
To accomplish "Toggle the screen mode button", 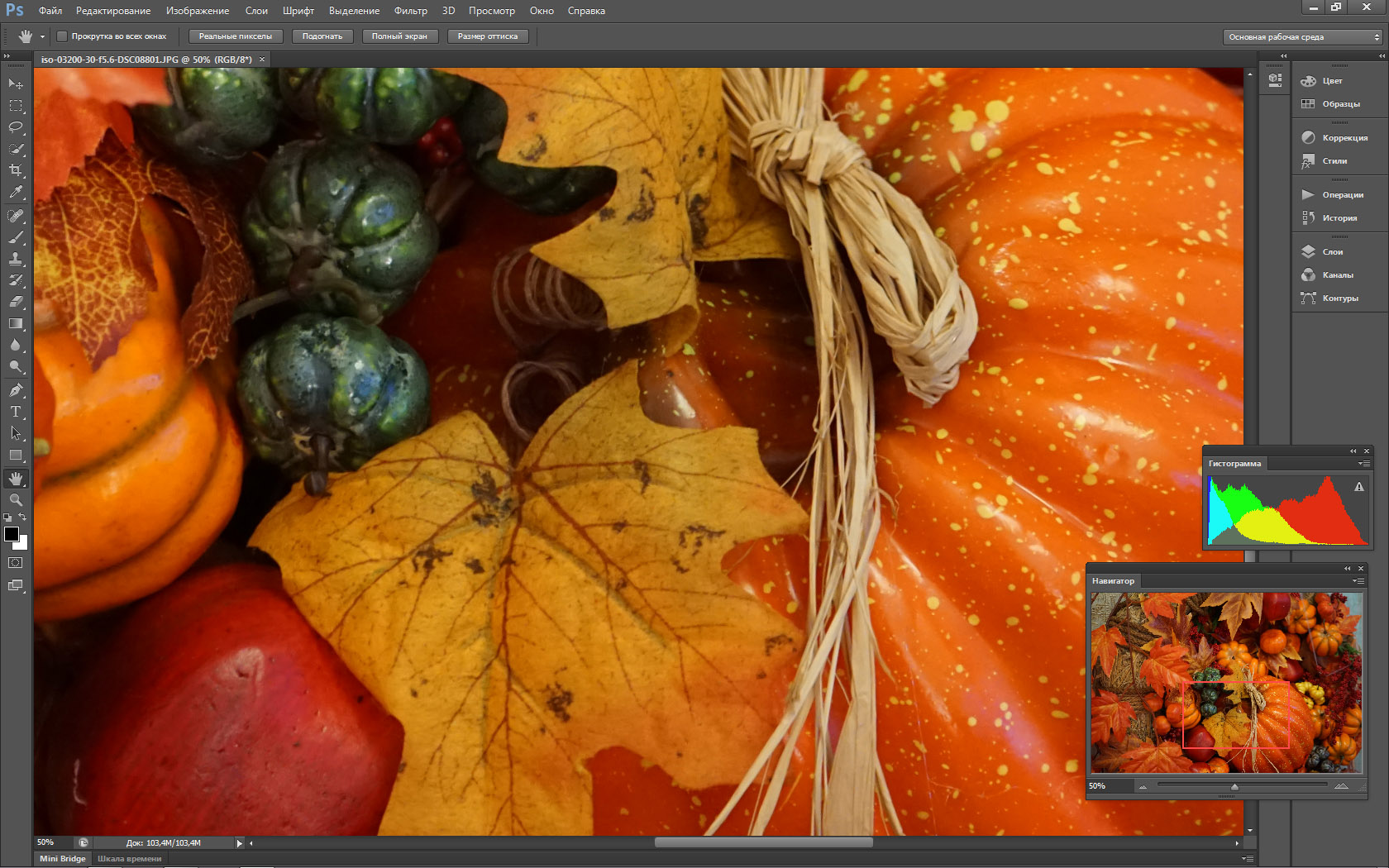I will tap(16, 585).
